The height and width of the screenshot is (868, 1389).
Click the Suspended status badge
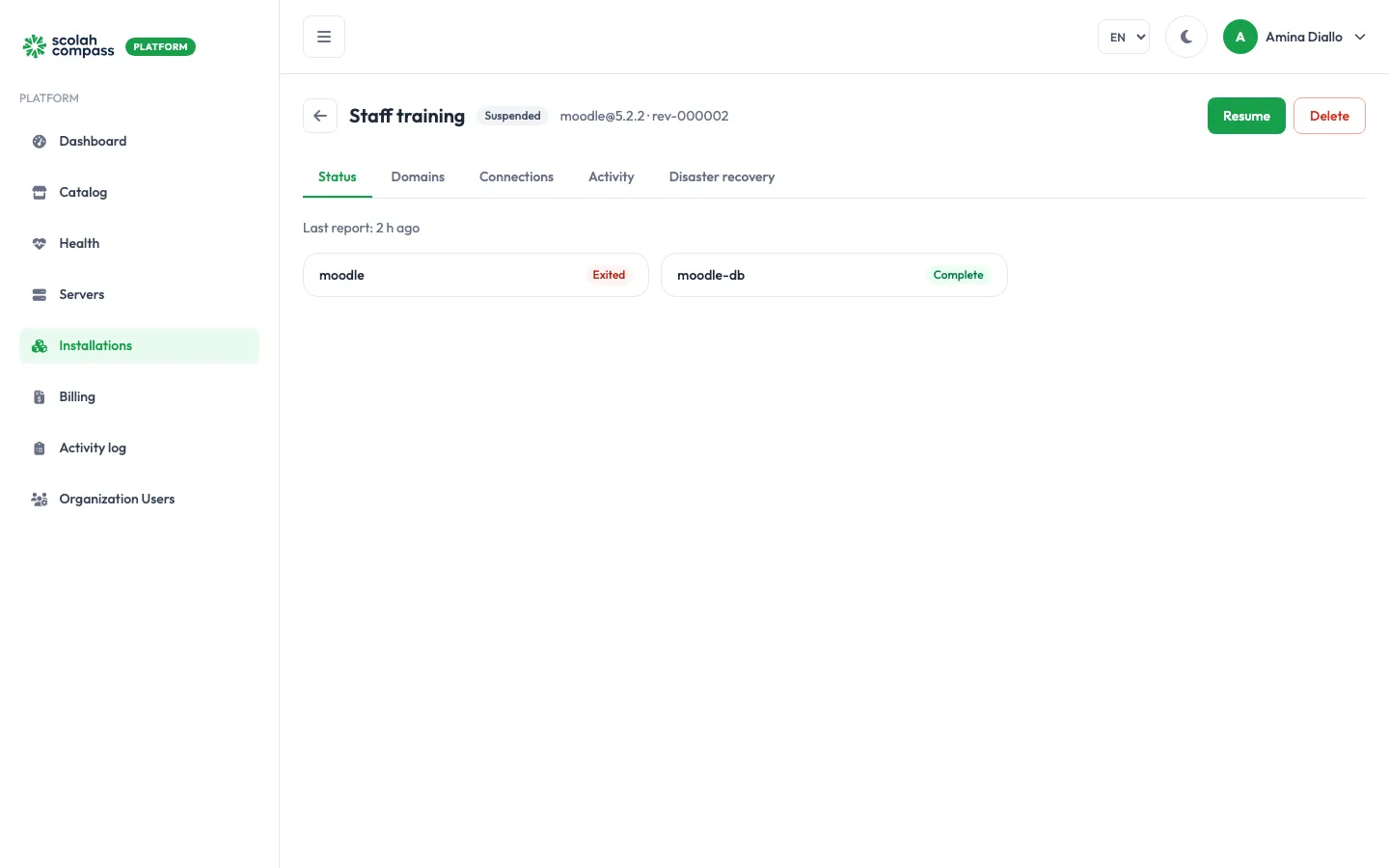(x=512, y=116)
